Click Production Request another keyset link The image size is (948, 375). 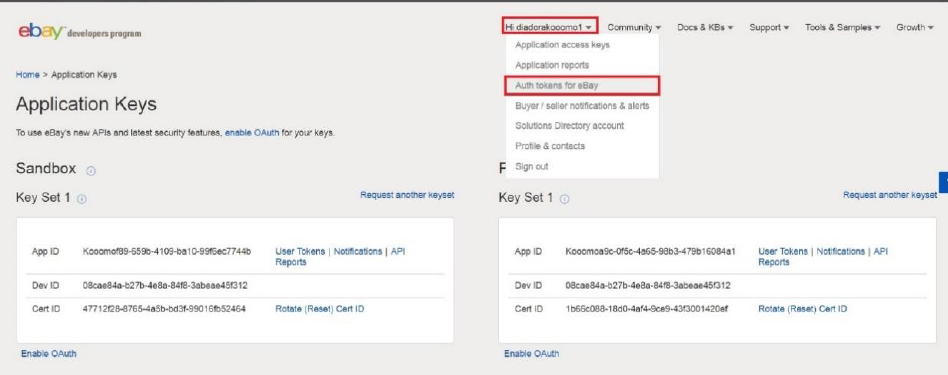[890, 195]
